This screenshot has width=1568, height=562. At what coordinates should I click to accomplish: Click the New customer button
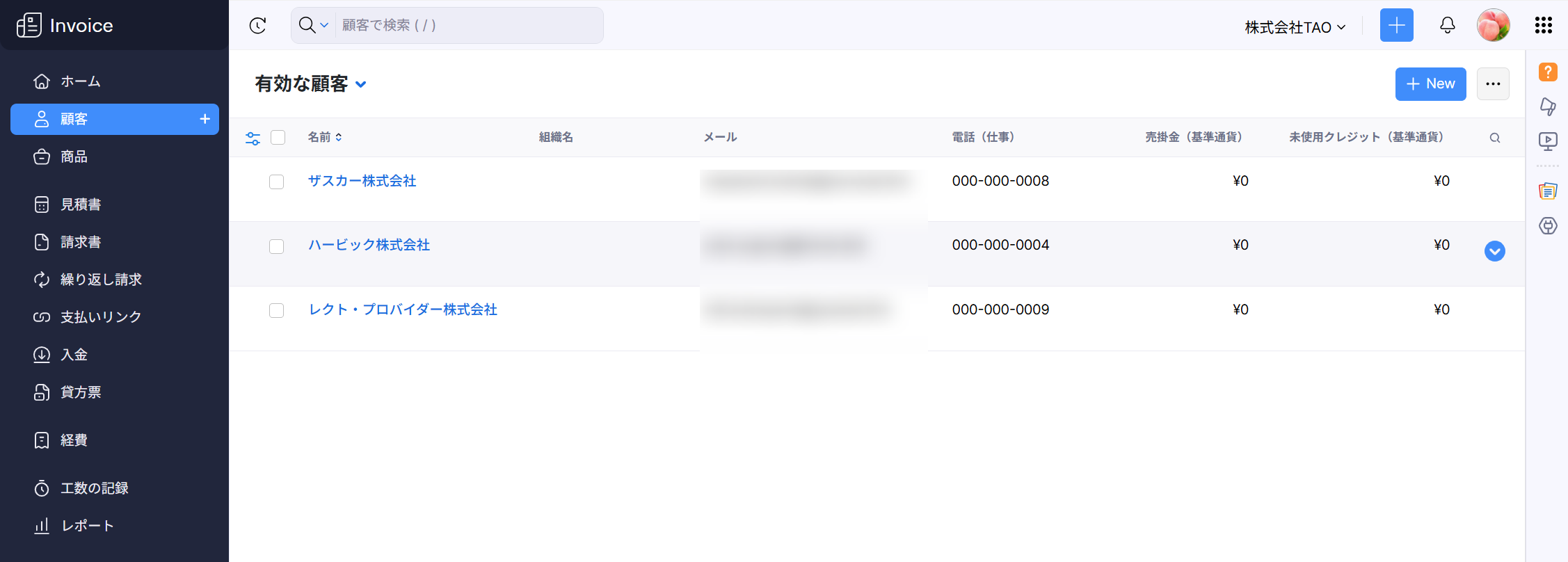point(1430,84)
